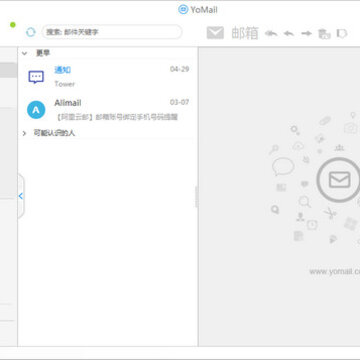Click the forward arrow toolbar icon
This screenshot has width=360, height=360.
[x=306, y=33]
